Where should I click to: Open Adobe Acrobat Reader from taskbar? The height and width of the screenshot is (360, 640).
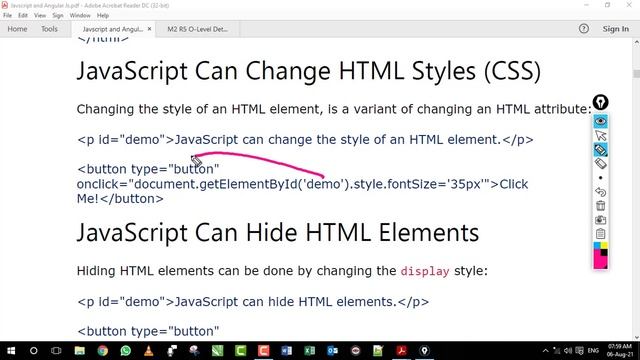pos(402,351)
